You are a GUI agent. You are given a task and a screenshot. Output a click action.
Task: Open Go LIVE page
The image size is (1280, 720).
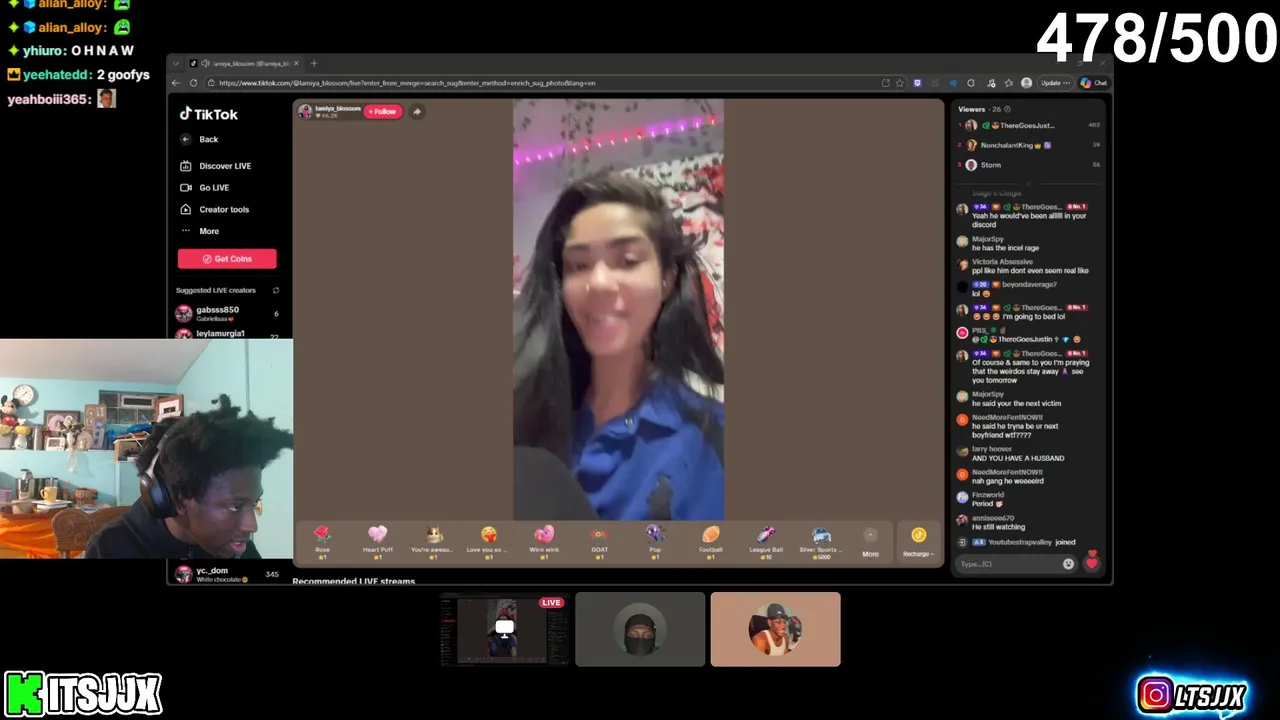205,188
